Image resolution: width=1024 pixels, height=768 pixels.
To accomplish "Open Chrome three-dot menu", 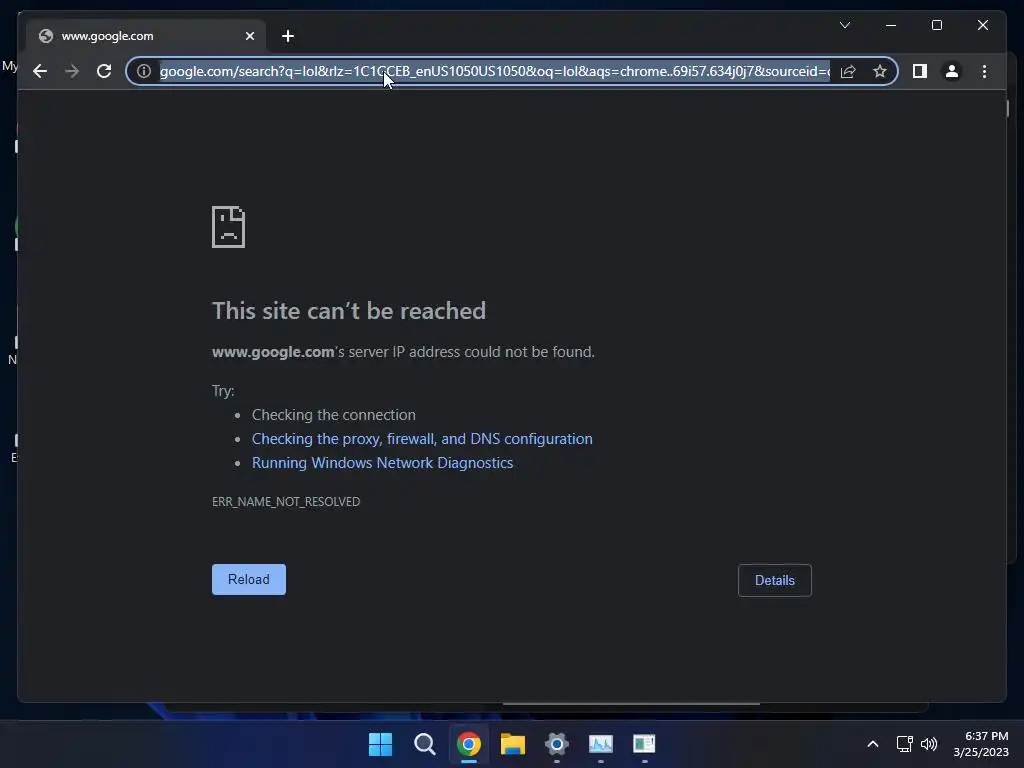I will (984, 71).
